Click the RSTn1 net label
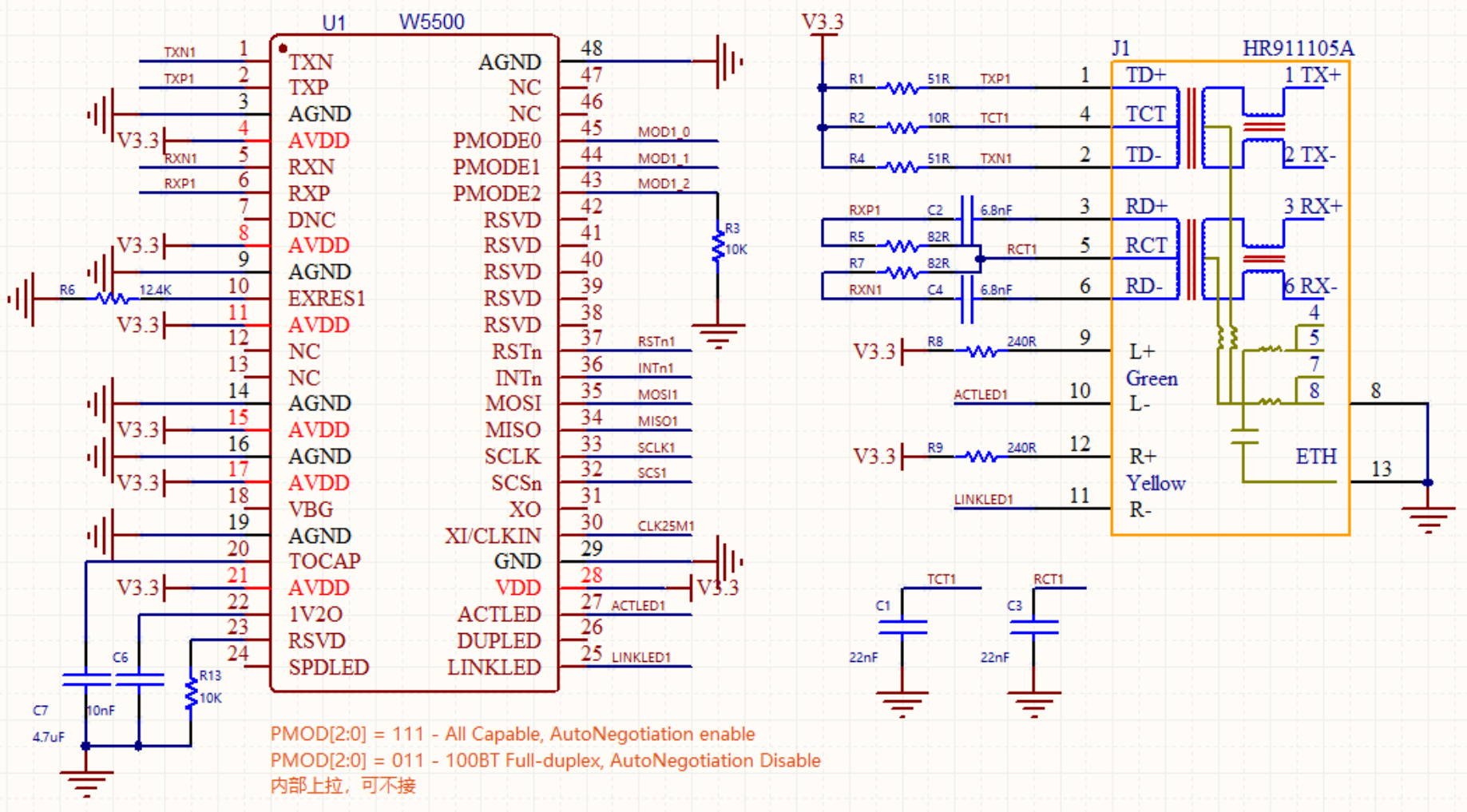Screen dimensions: 1467x812 [656, 342]
